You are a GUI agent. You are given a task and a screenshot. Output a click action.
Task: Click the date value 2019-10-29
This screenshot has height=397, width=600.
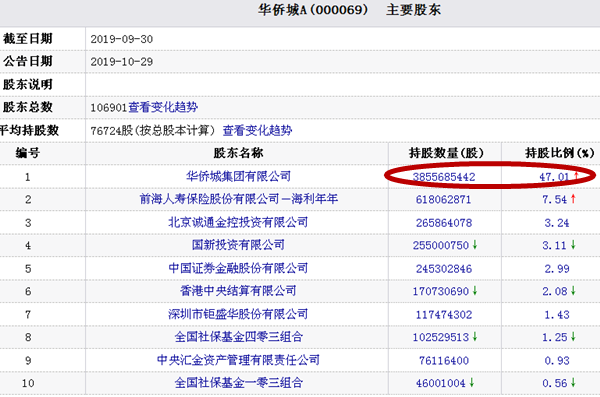pyautogui.click(x=122, y=62)
